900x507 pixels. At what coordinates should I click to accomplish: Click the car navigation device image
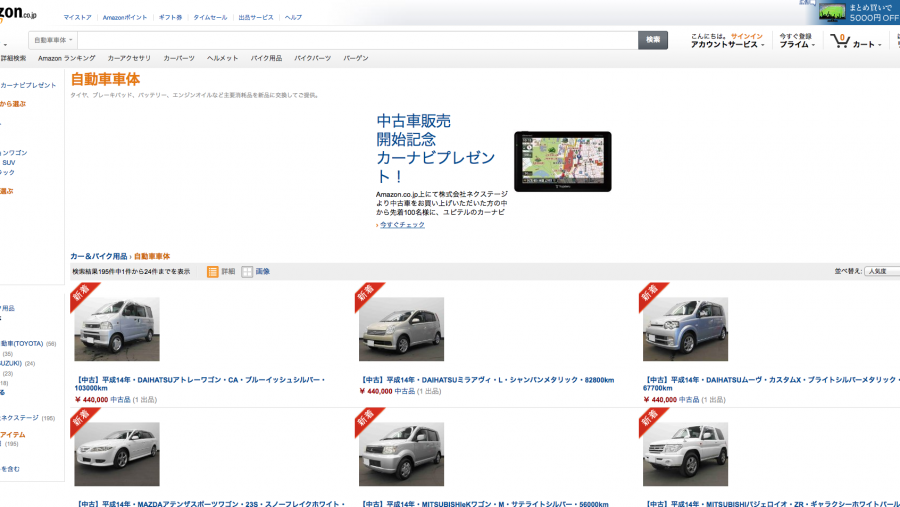(562, 161)
